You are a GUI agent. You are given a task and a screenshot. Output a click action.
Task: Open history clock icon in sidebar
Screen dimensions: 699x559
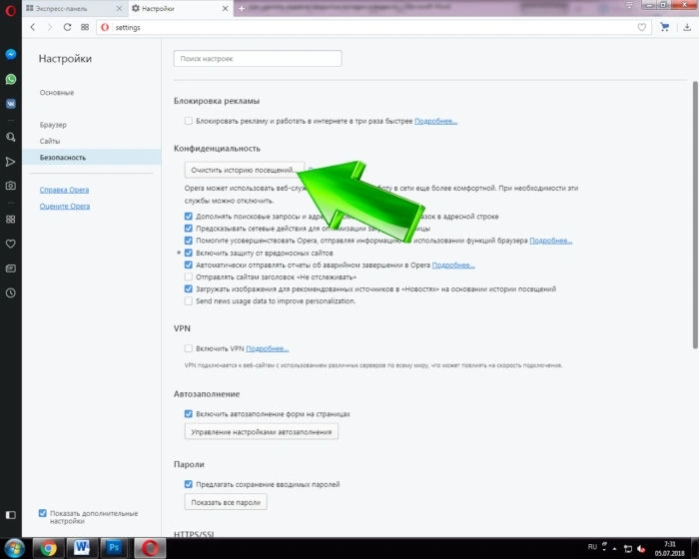11,293
